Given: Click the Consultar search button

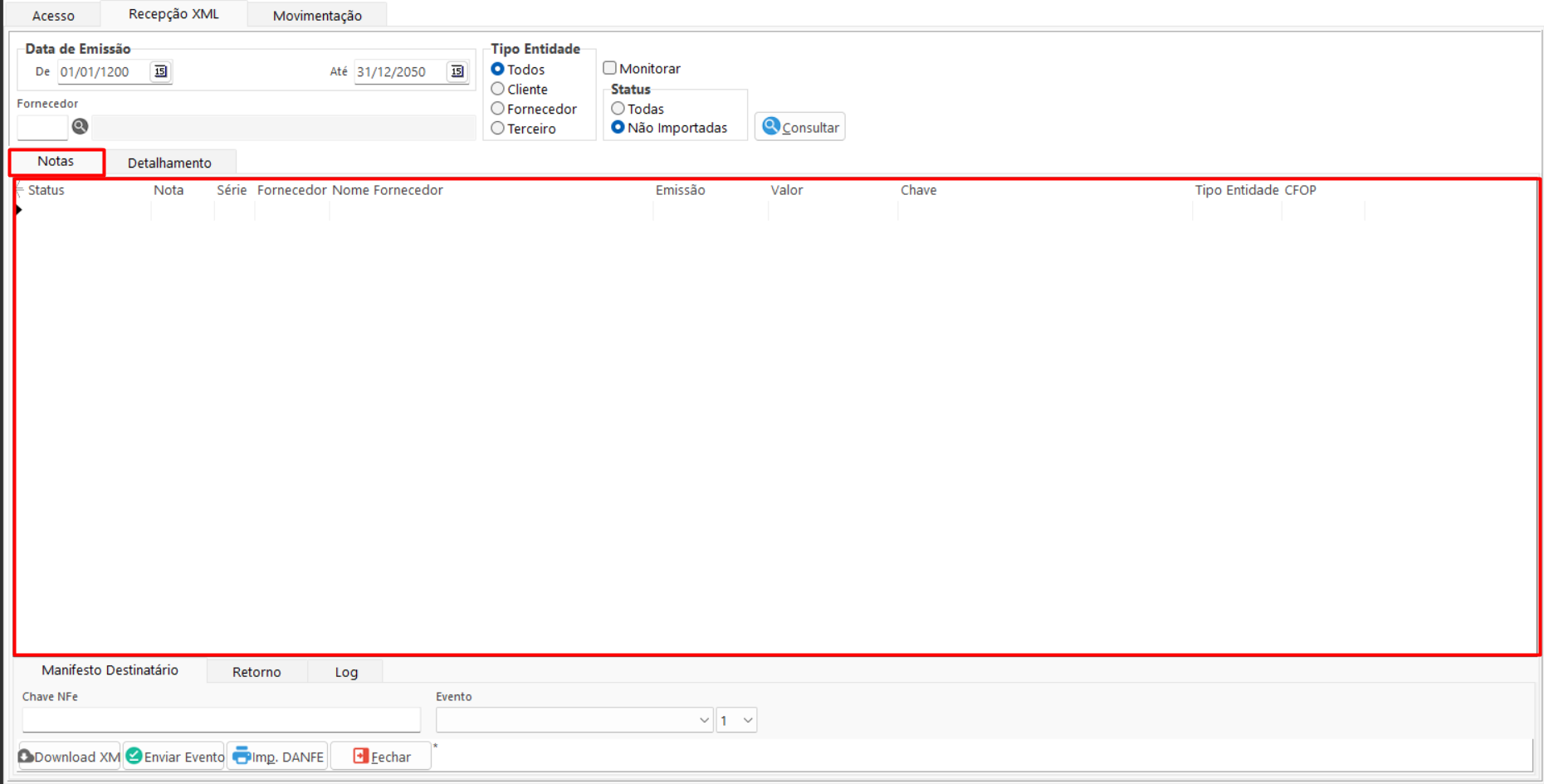Looking at the screenshot, I should click(x=800, y=127).
